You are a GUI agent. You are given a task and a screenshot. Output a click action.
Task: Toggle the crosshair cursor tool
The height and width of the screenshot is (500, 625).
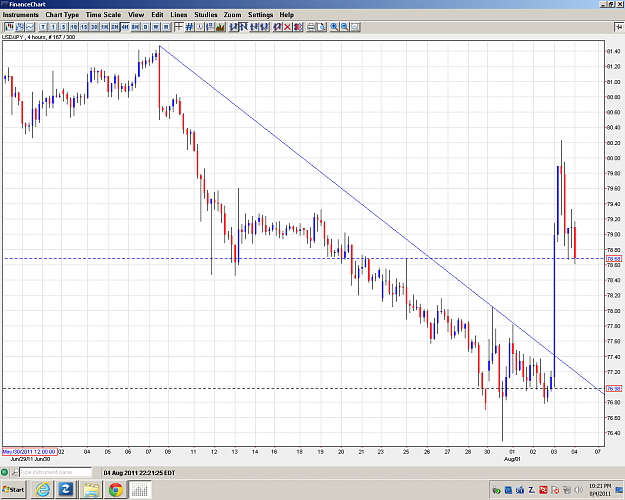pos(179,27)
